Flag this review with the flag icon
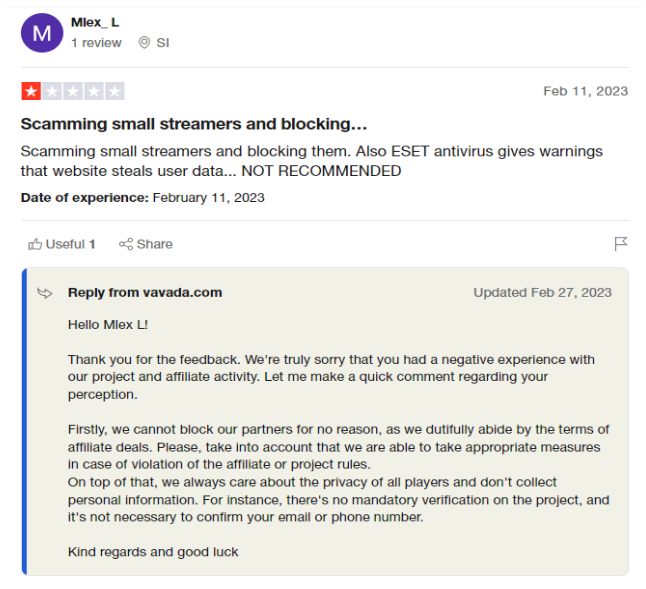The image size is (646, 589). (x=620, y=244)
